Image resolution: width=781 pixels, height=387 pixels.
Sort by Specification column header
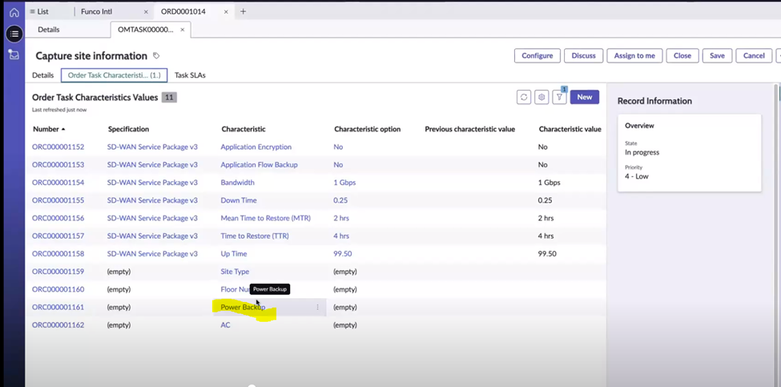pos(129,129)
